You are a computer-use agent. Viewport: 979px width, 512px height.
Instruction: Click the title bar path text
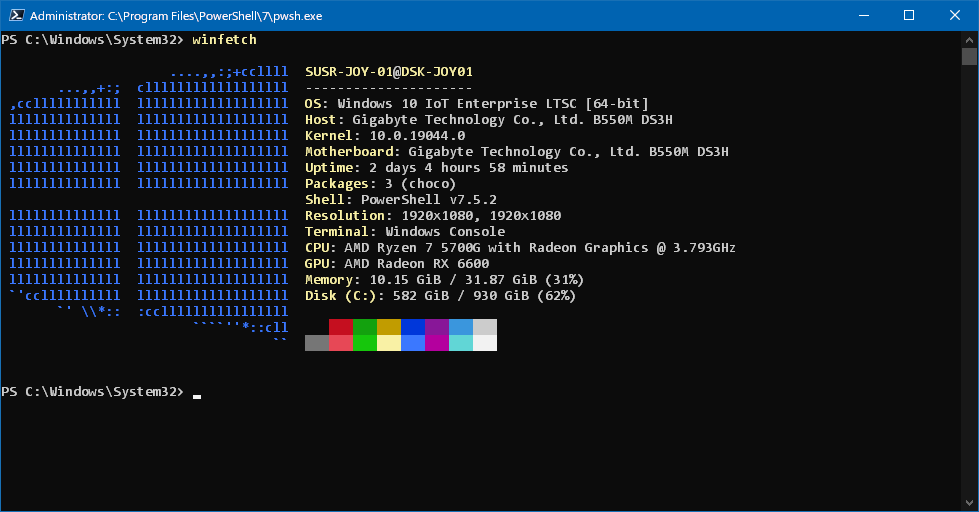pyautogui.click(x=176, y=16)
